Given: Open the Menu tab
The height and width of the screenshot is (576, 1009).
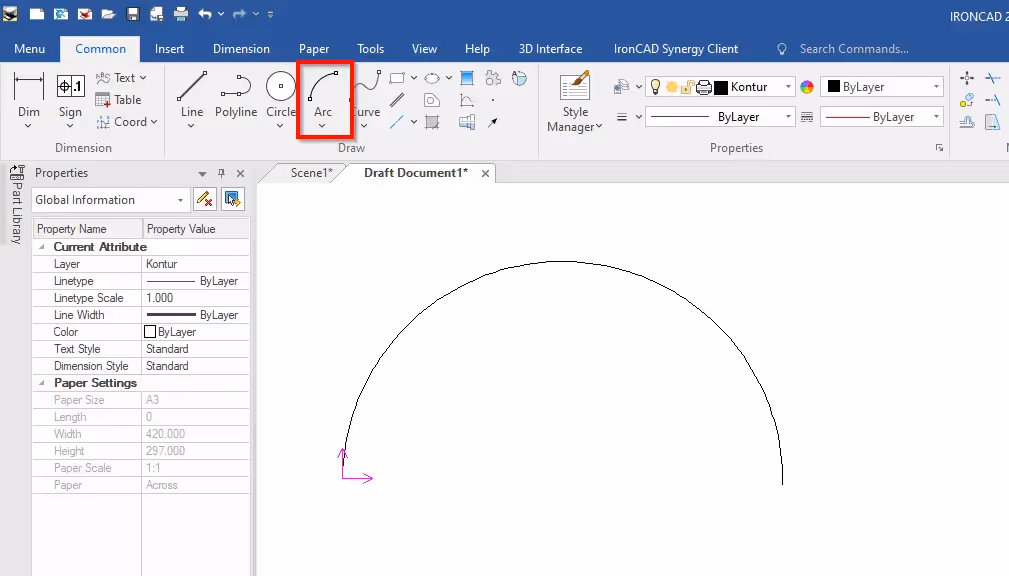Looking at the screenshot, I should tap(30, 49).
